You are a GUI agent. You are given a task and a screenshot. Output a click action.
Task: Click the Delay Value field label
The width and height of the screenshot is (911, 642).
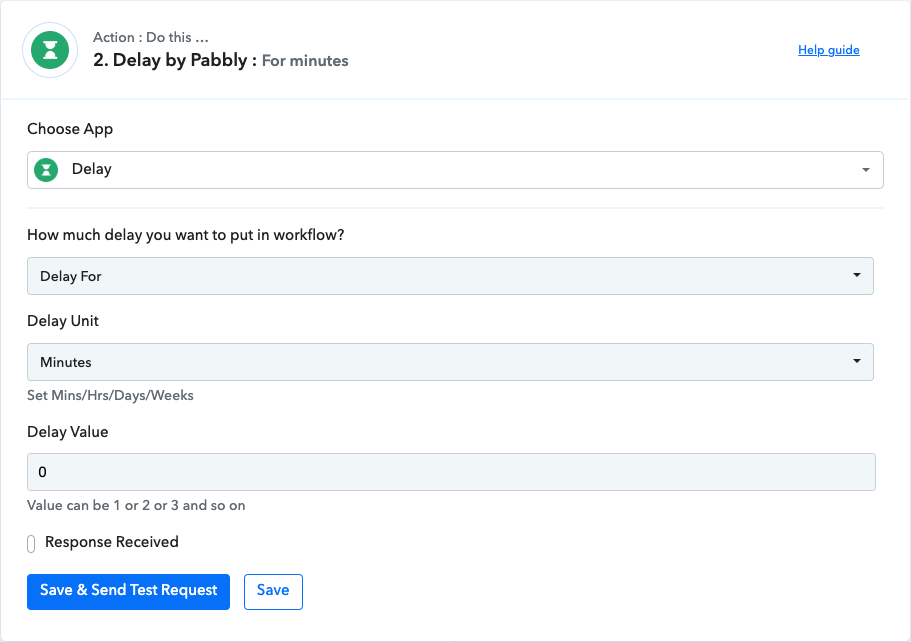(67, 432)
